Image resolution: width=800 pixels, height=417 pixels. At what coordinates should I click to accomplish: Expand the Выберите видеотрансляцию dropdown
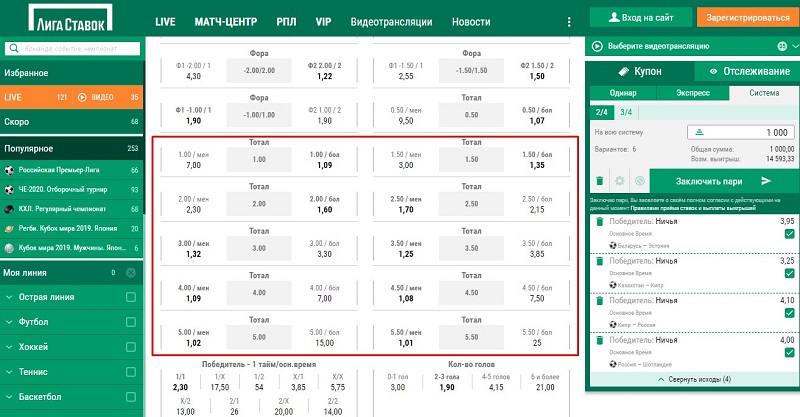(x=782, y=45)
